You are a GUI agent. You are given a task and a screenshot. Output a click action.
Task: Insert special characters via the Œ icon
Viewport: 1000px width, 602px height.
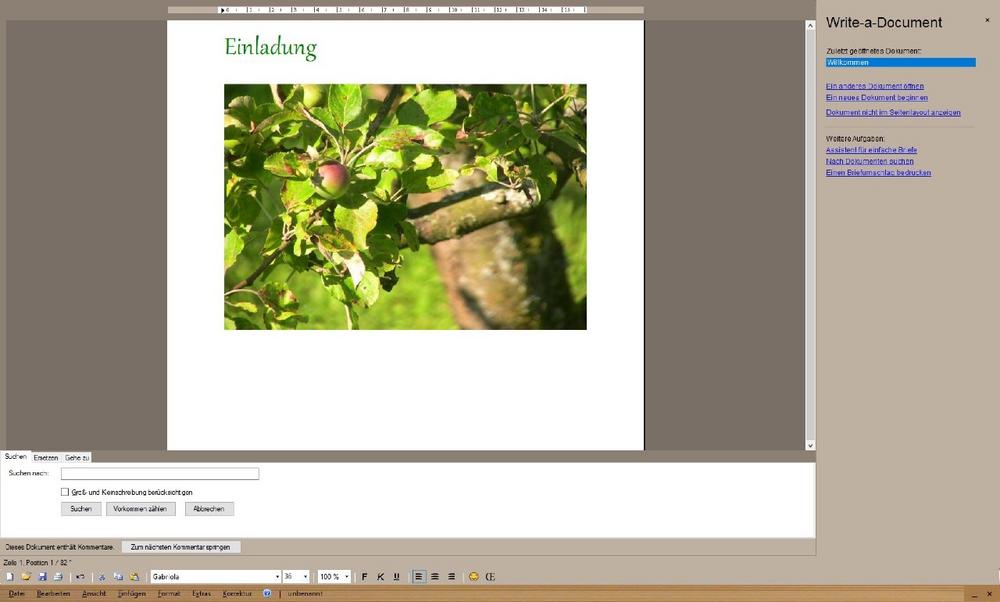pos(489,576)
